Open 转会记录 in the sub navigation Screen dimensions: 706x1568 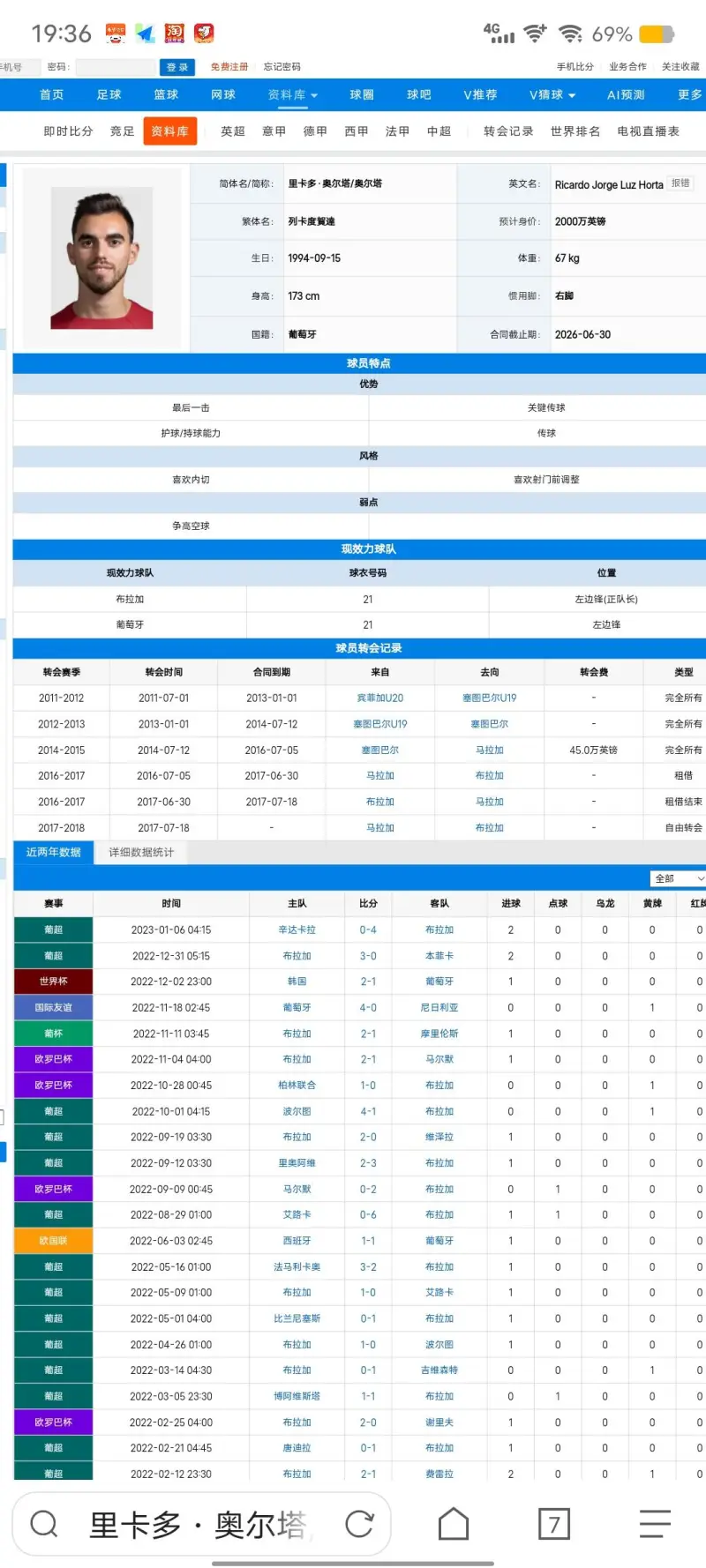click(508, 131)
